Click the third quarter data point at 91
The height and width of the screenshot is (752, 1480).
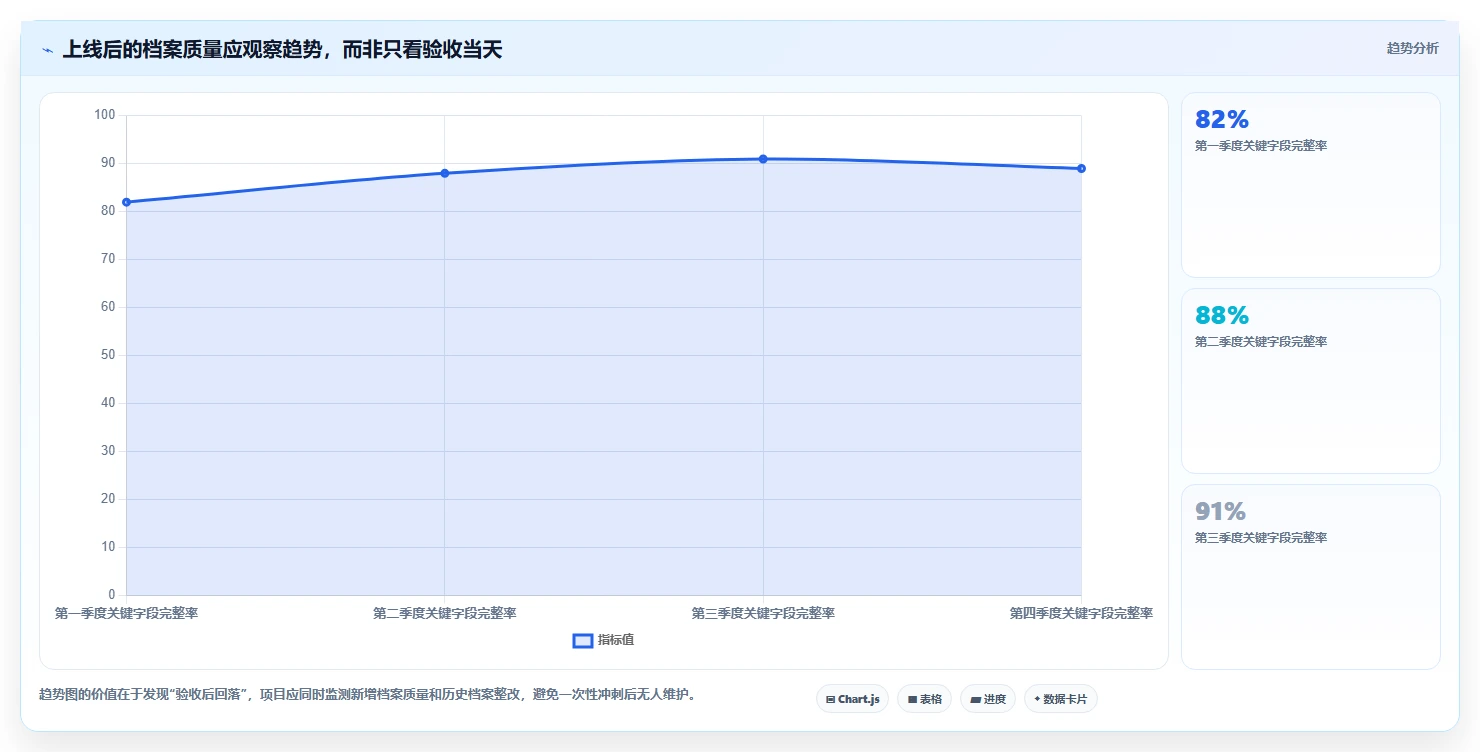coord(763,159)
